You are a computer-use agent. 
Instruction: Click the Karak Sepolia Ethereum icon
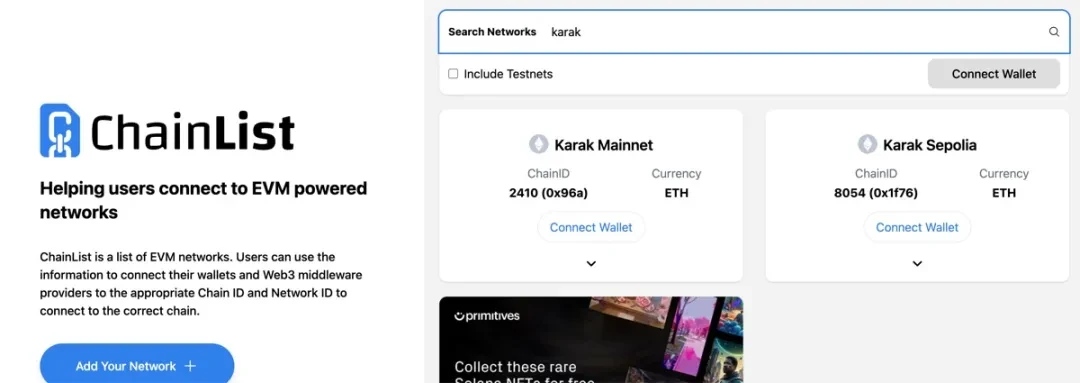[x=867, y=145]
